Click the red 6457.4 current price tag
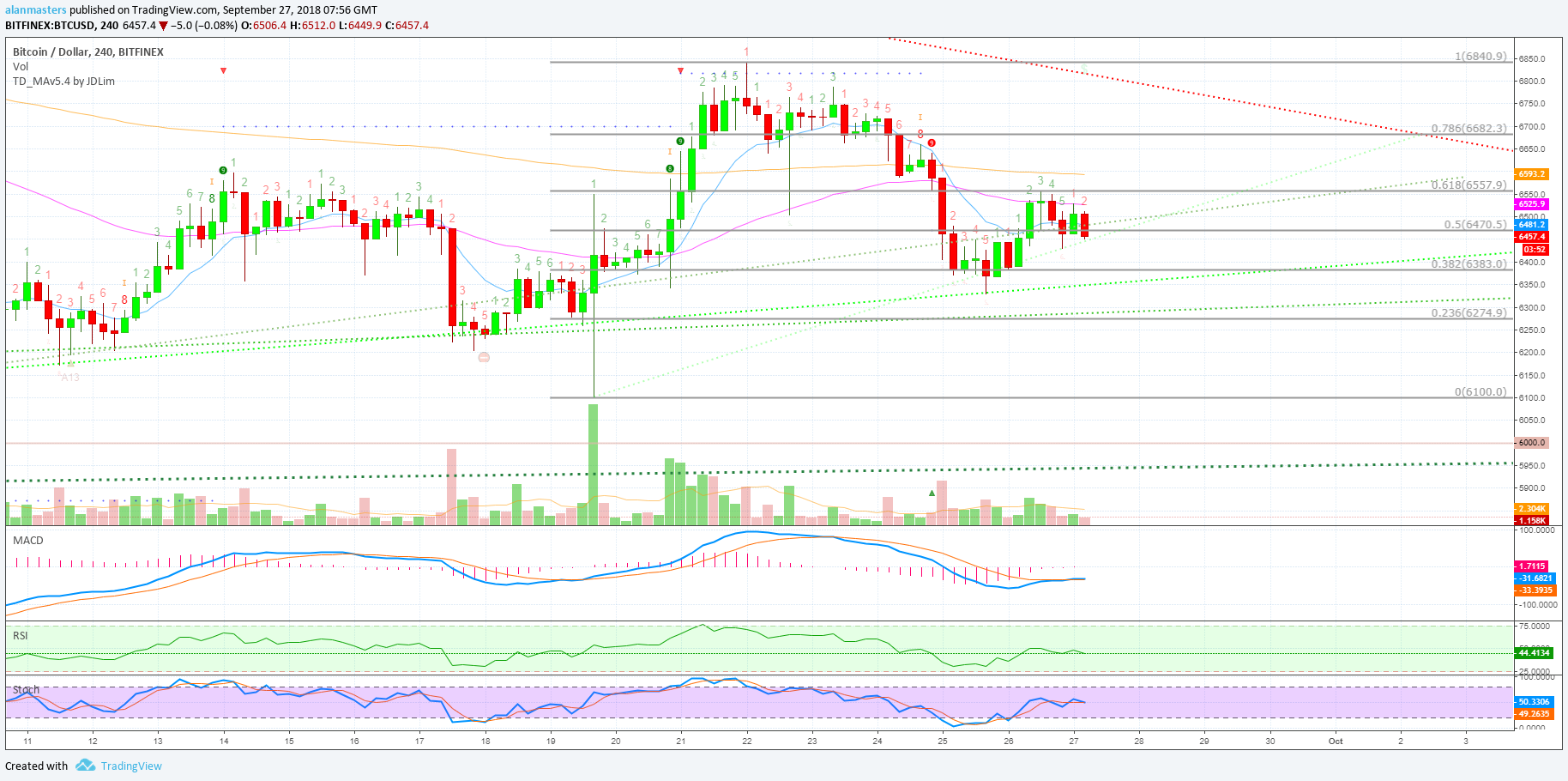This screenshot has width=1568, height=781. [1531, 237]
